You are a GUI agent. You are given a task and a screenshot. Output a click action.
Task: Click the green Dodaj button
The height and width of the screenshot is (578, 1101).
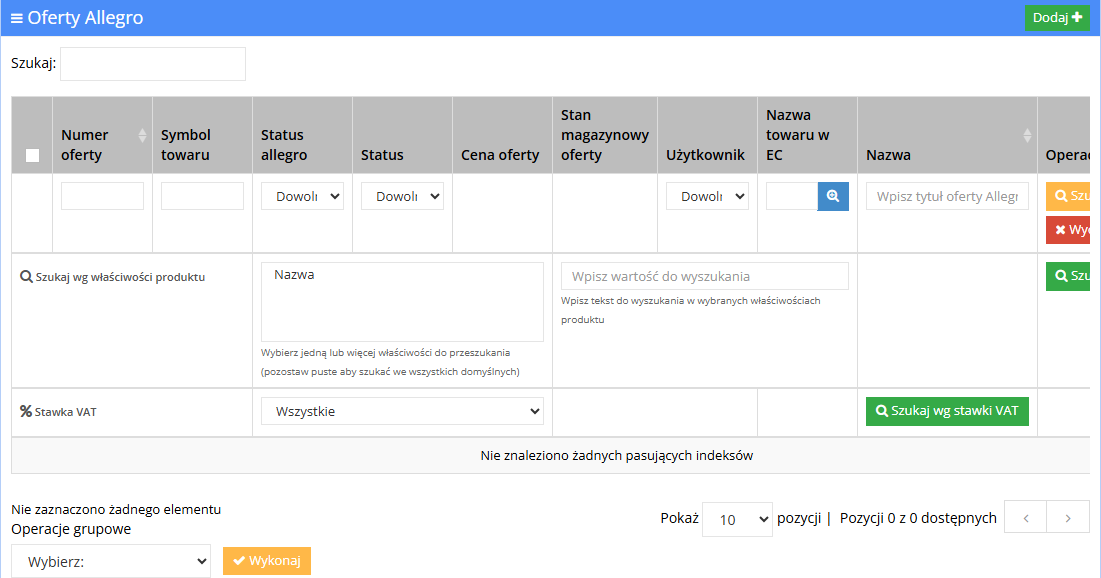coord(1057,18)
